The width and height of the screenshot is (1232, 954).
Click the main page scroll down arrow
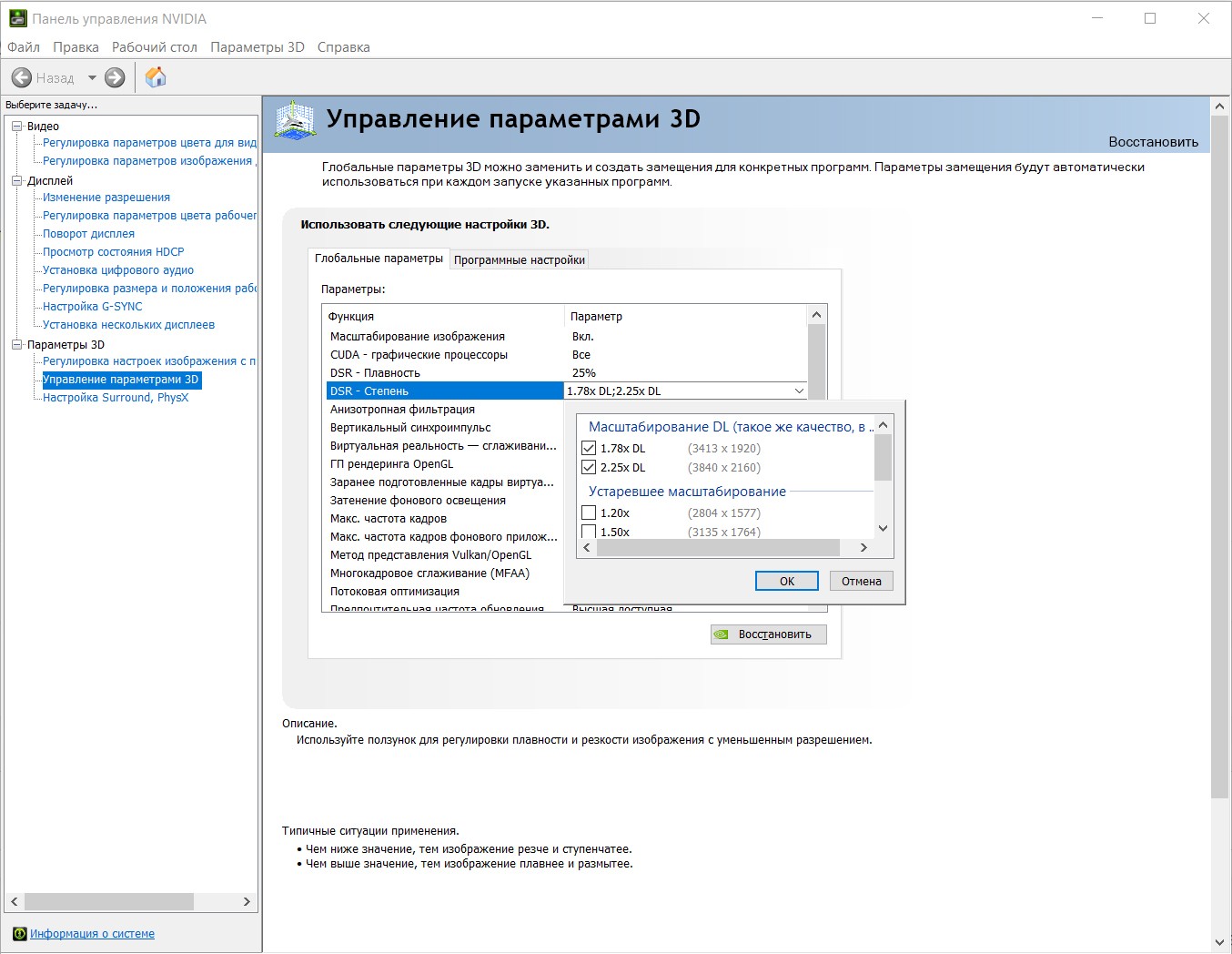click(x=1220, y=943)
